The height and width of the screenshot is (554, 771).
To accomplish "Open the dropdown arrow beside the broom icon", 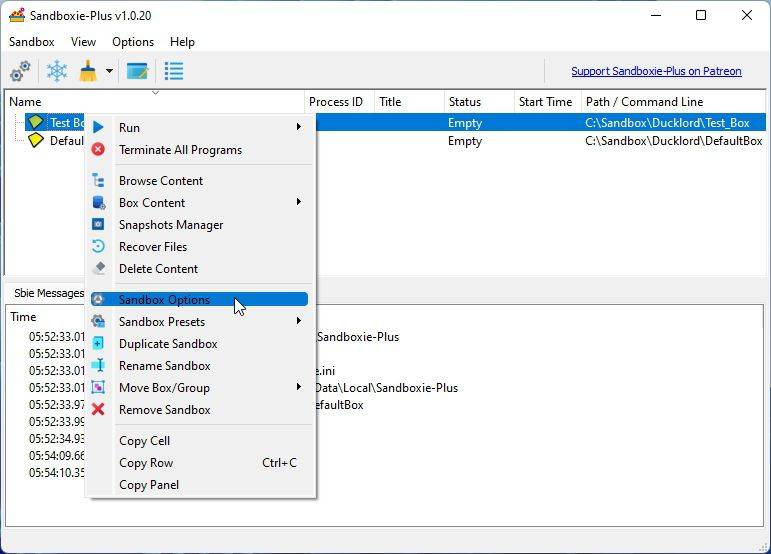I will pyautogui.click(x=109, y=71).
